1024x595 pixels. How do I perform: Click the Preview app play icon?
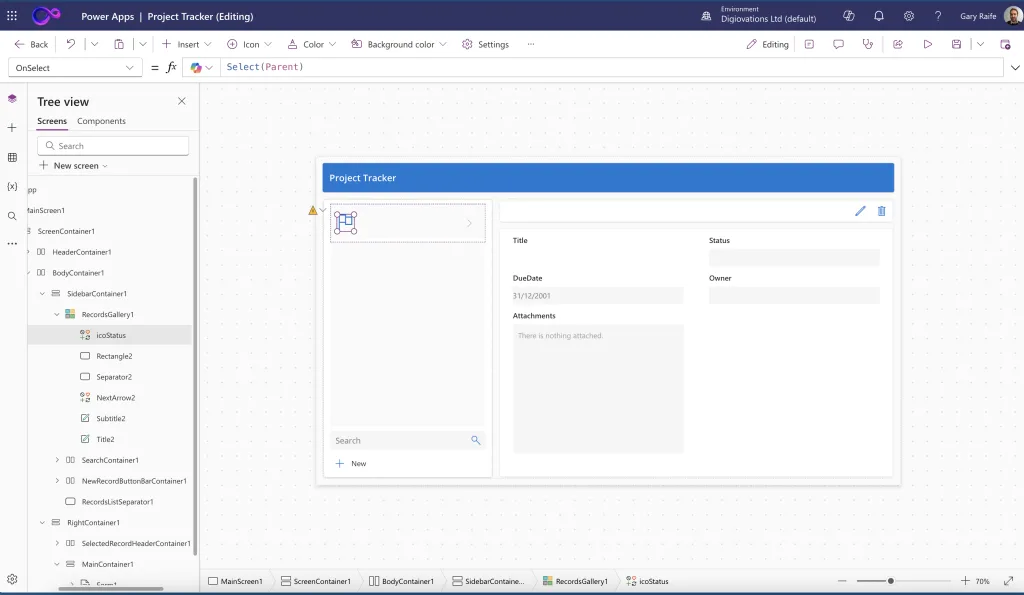click(x=927, y=44)
